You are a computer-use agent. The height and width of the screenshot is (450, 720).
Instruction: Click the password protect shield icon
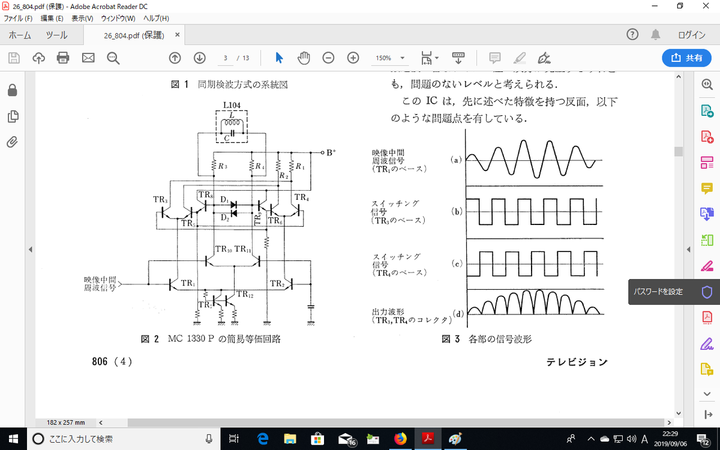tap(706, 292)
